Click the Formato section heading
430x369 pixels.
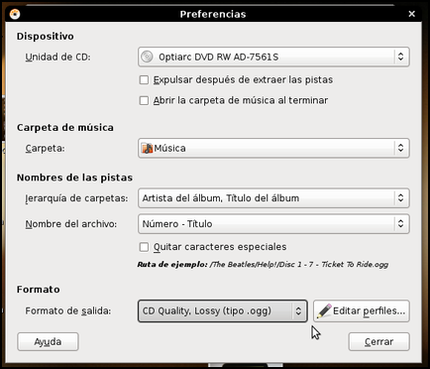[38, 289]
